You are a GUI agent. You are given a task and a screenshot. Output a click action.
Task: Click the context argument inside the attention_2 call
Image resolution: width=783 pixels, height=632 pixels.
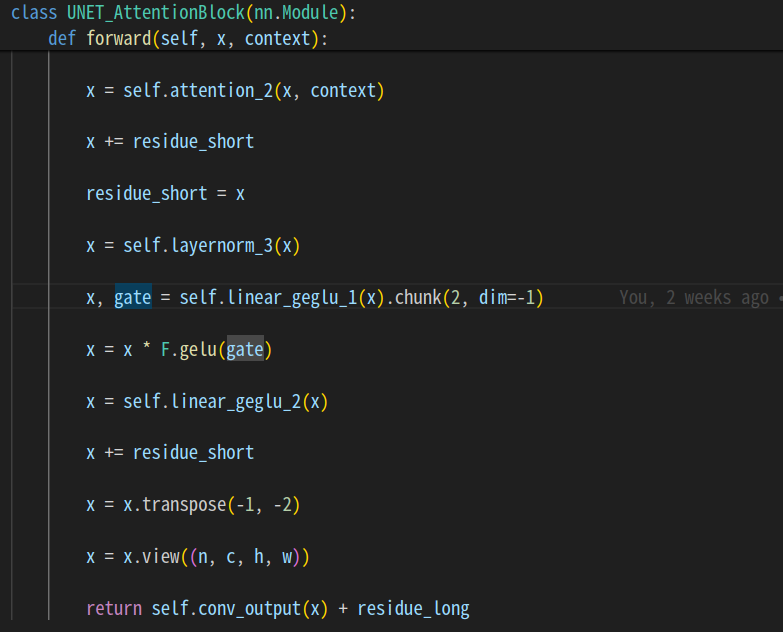(342, 91)
